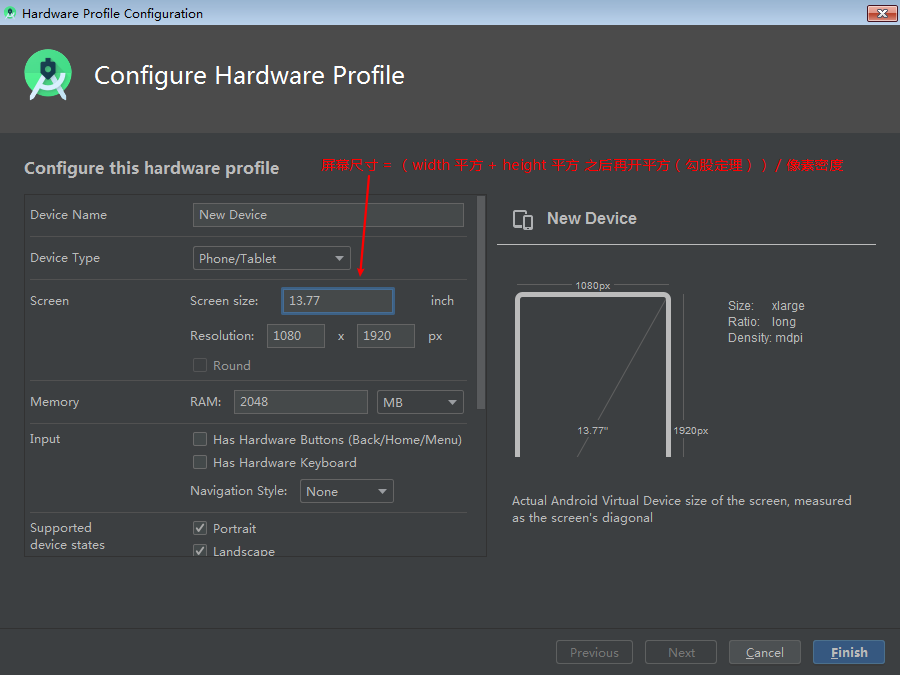Enable Has Hardware Keyboard checkbox
Screen dimensions: 900x675
[200, 462]
